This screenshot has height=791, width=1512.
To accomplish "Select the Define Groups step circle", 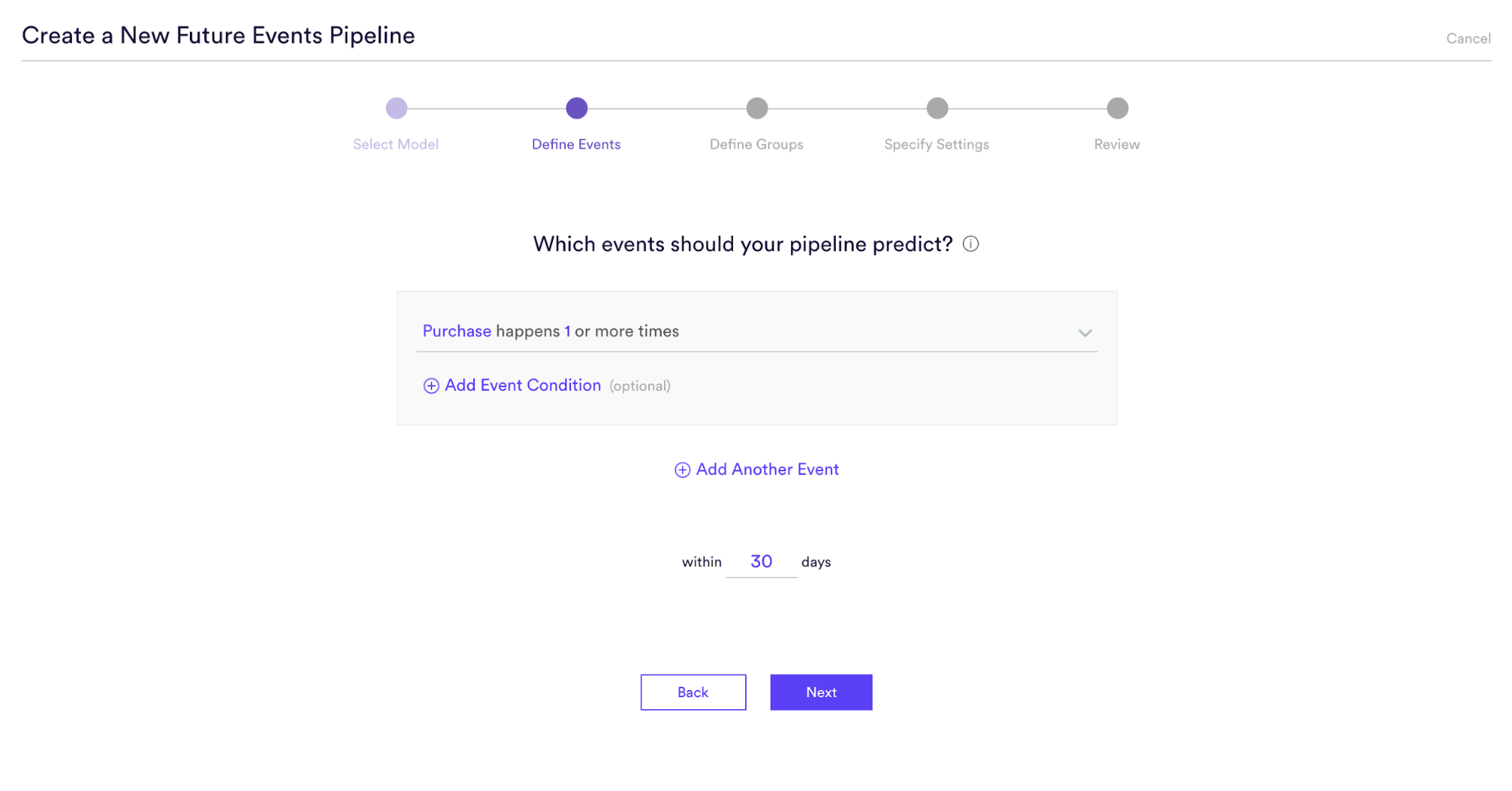I will (x=756, y=108).
